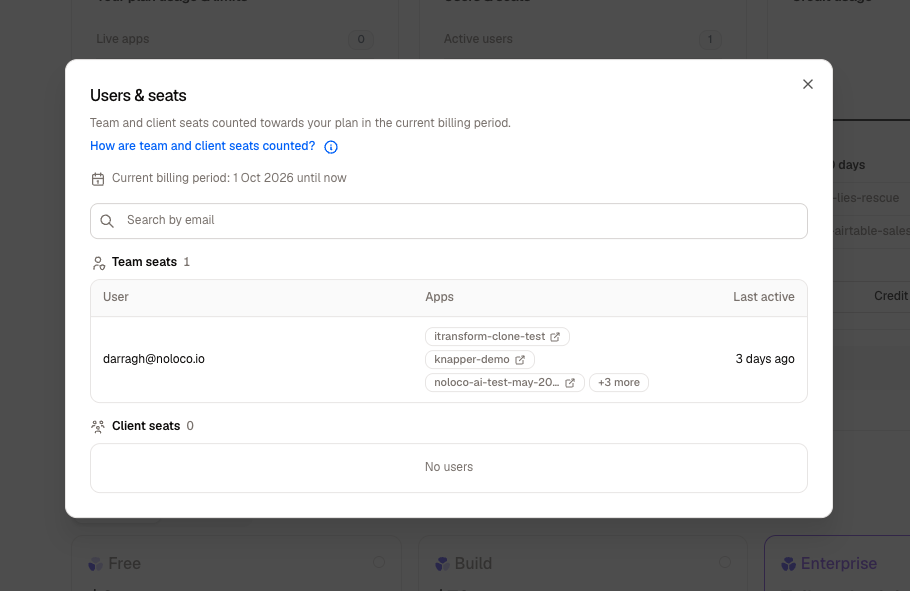Open external link icon on itransform-clone-test
Image resolution: width=910 pixels, height=591 pixels.
tap(555, 337)
